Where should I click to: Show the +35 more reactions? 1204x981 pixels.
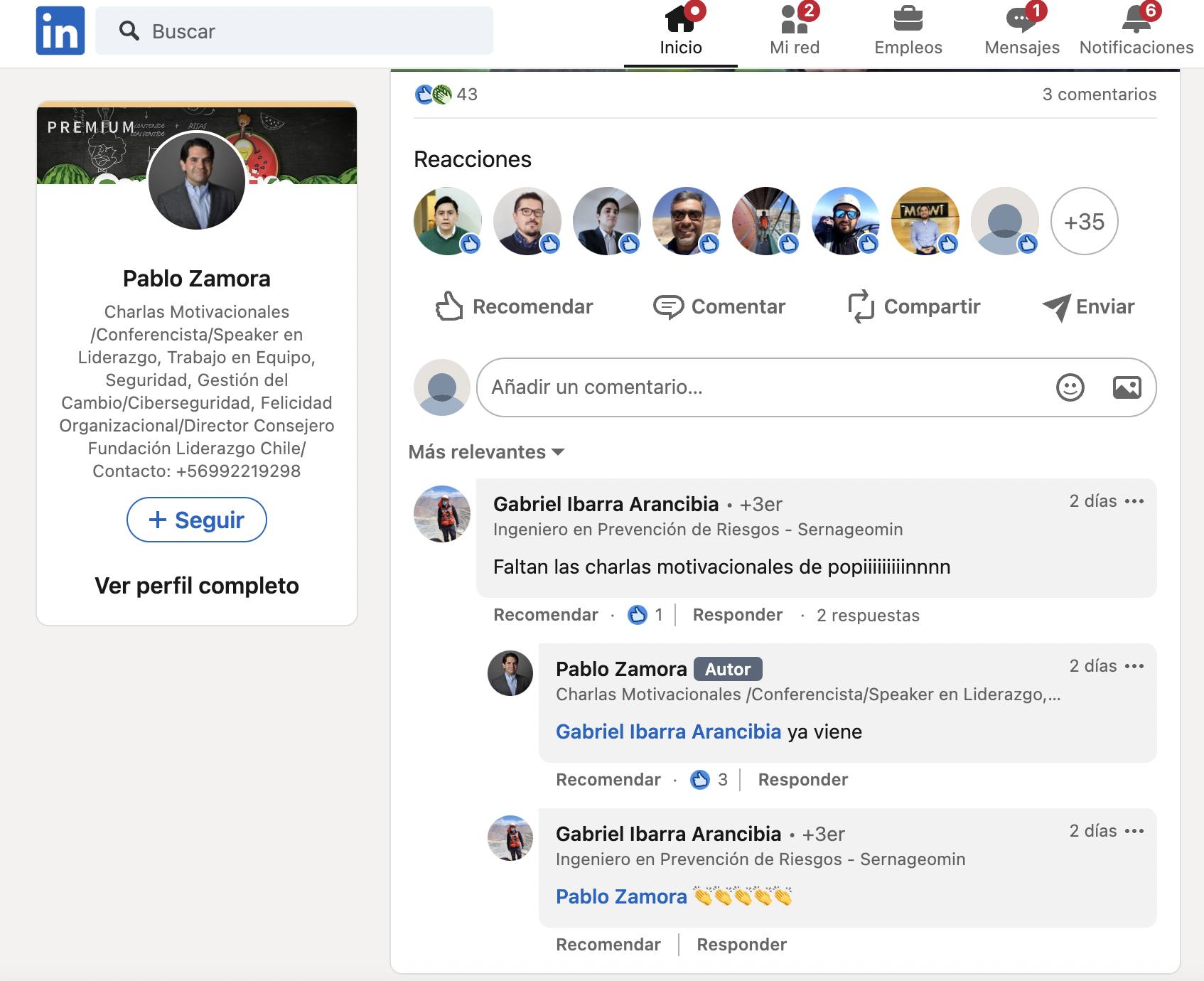1084,221
